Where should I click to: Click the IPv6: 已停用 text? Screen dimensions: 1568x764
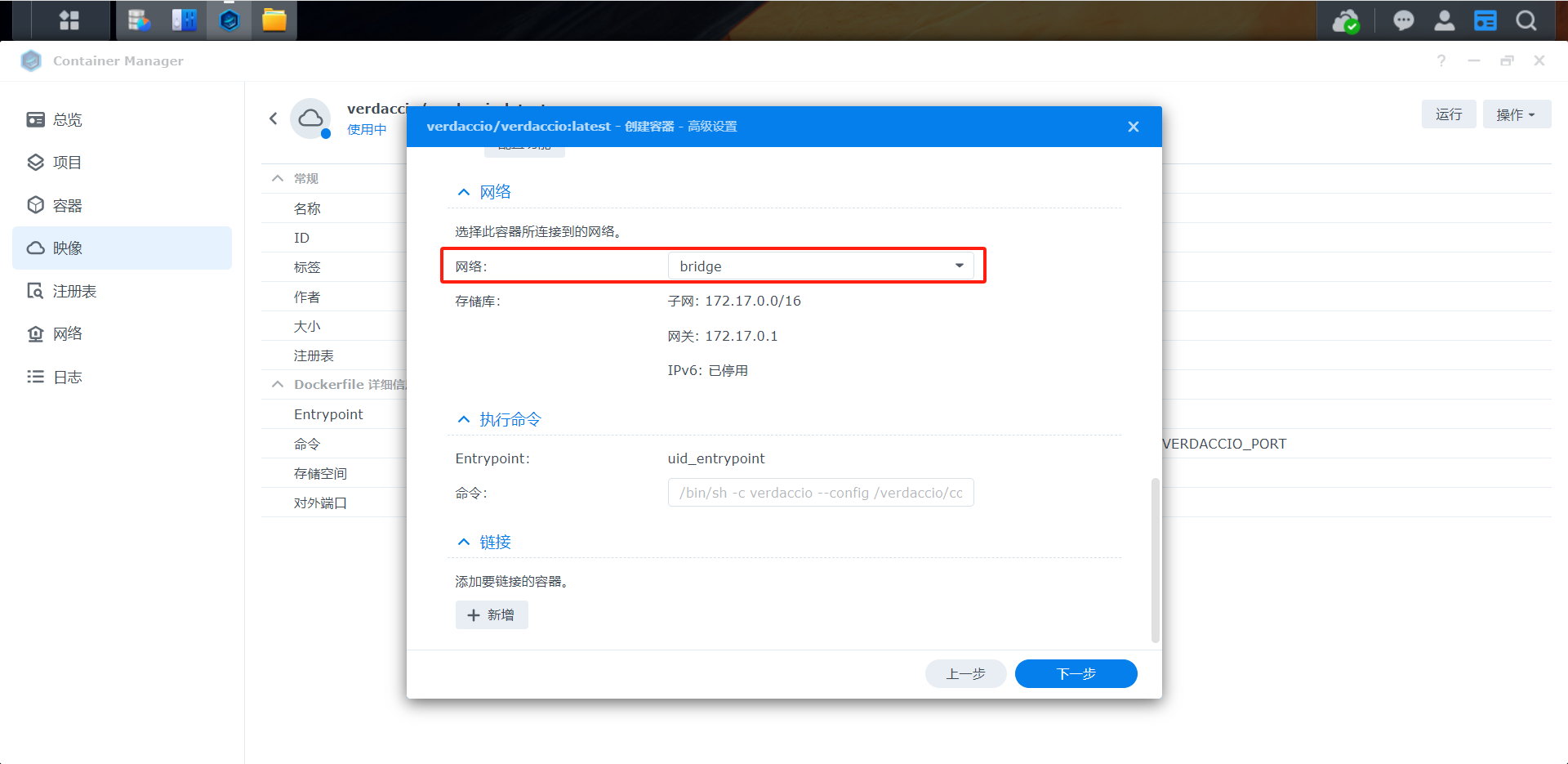[708, 370]
